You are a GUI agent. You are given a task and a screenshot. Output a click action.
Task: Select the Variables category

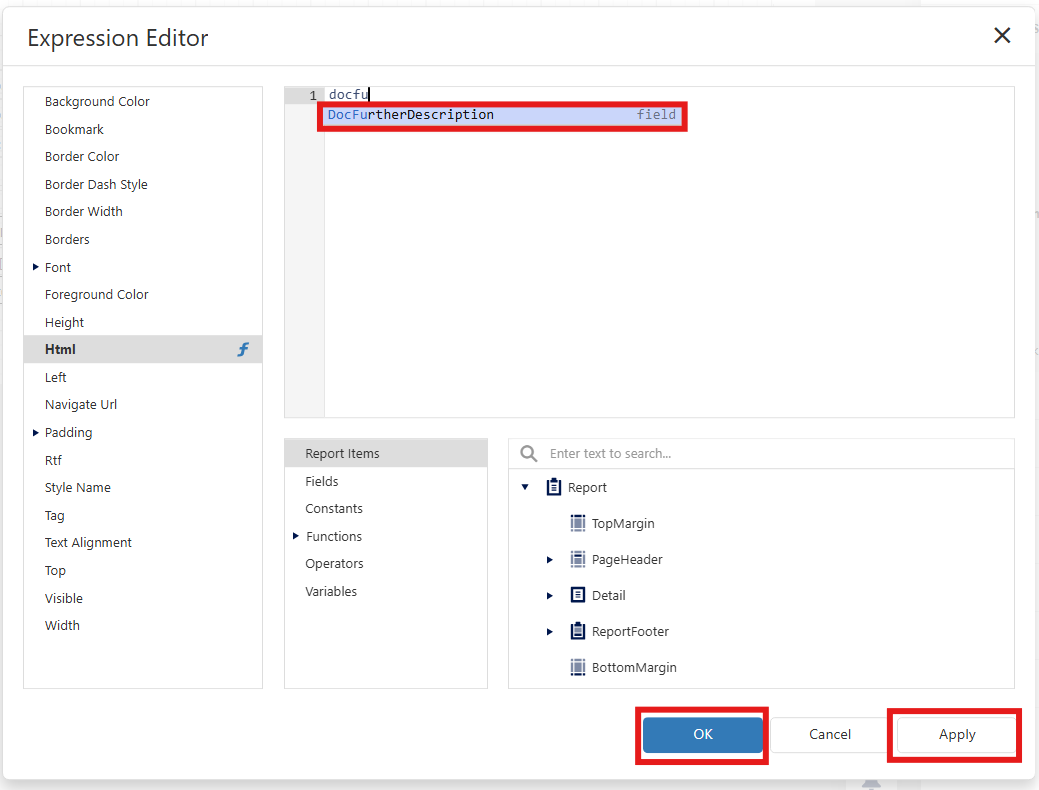coord(386,591)
